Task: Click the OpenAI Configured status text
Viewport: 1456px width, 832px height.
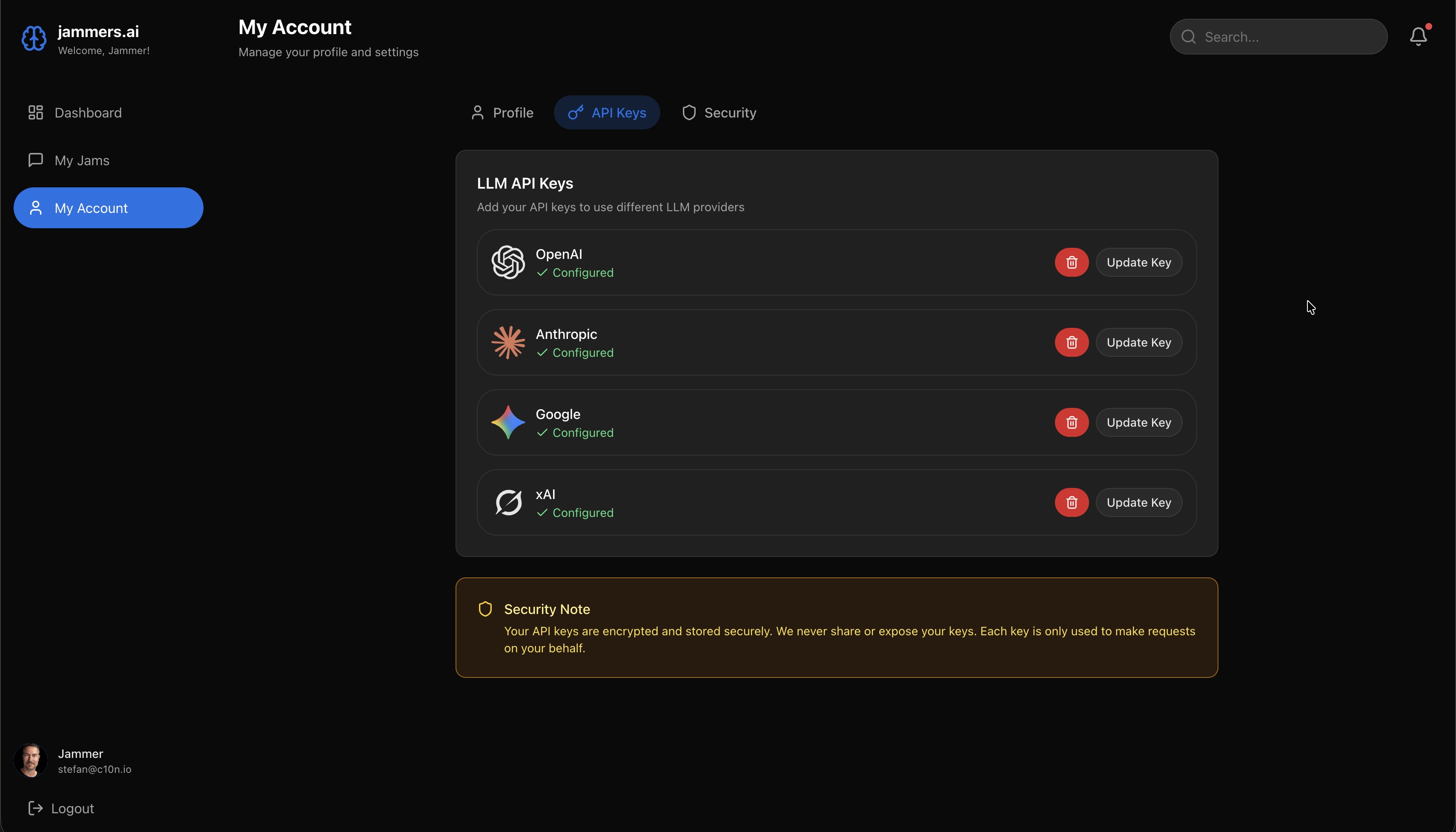Action: click(583, 273)
